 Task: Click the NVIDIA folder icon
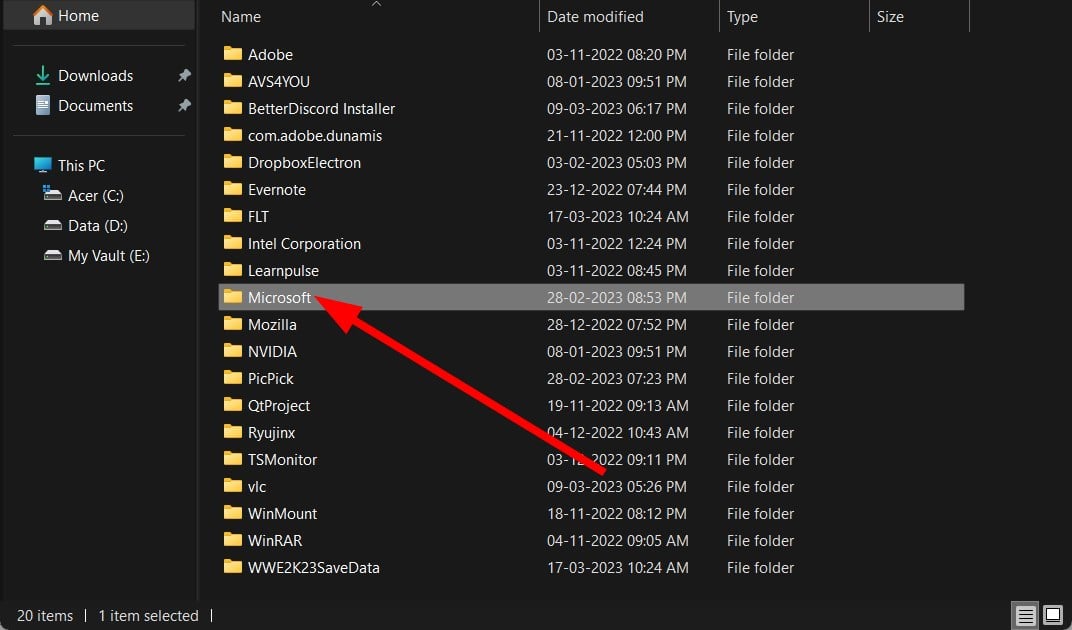point(232,351)
